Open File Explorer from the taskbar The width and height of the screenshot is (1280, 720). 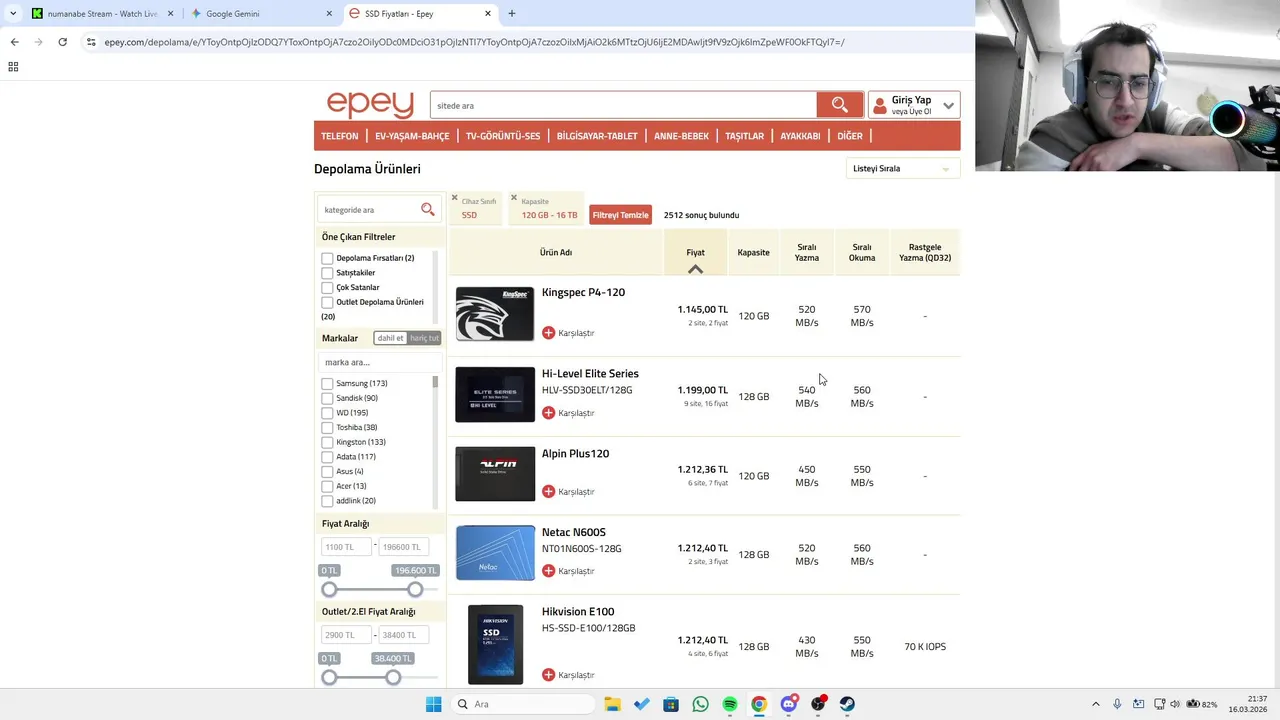(612, 704)
